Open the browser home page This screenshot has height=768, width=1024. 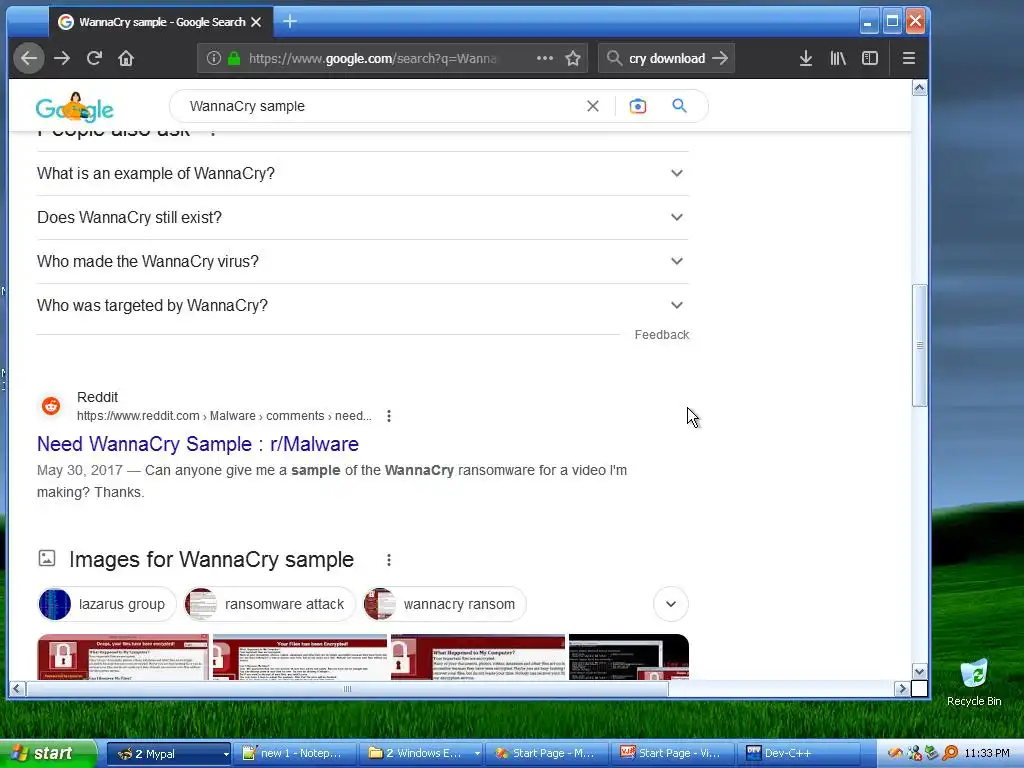tap(126, 58)
